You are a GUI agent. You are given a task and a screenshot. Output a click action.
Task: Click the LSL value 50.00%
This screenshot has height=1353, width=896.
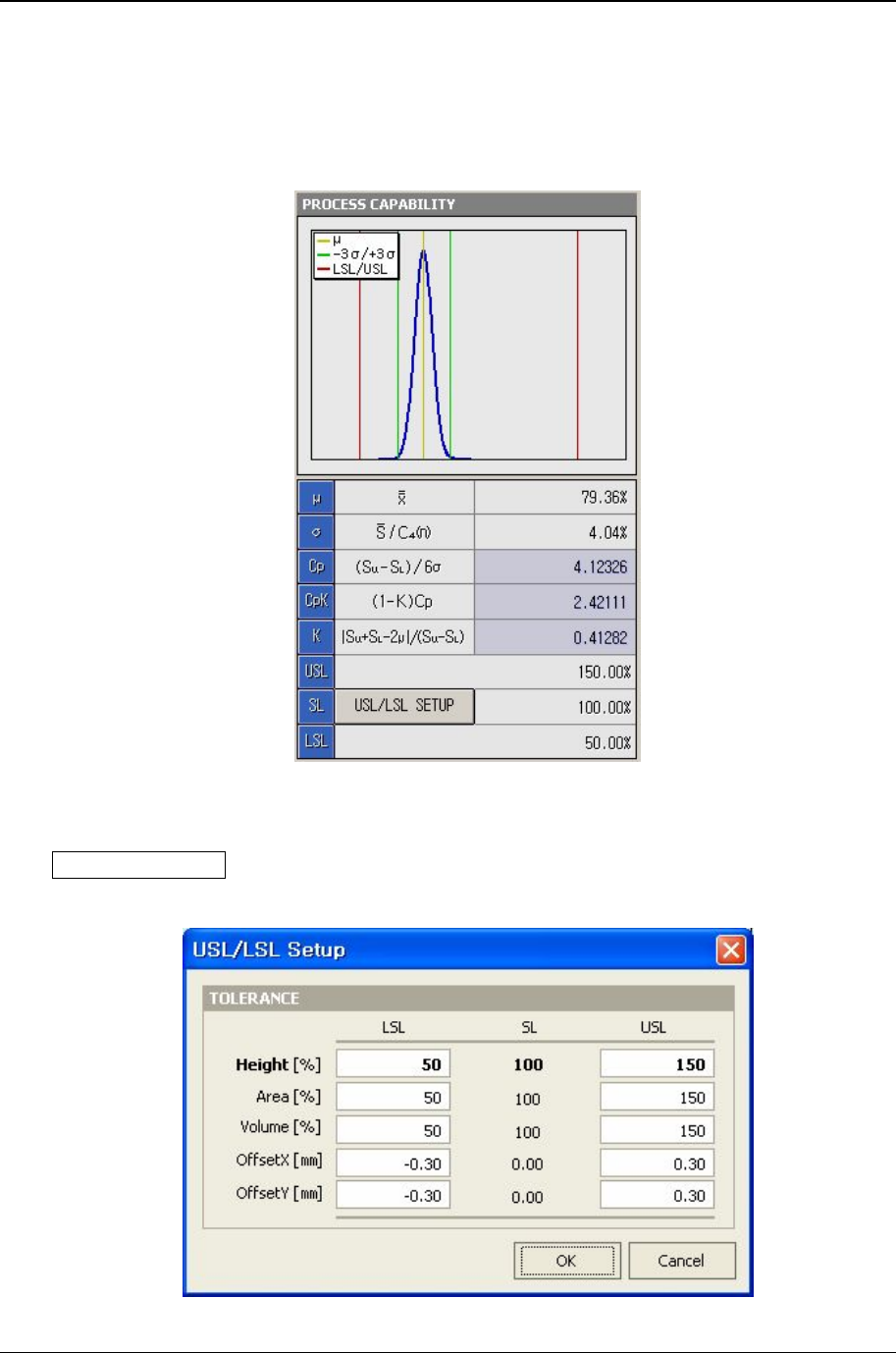607,742
